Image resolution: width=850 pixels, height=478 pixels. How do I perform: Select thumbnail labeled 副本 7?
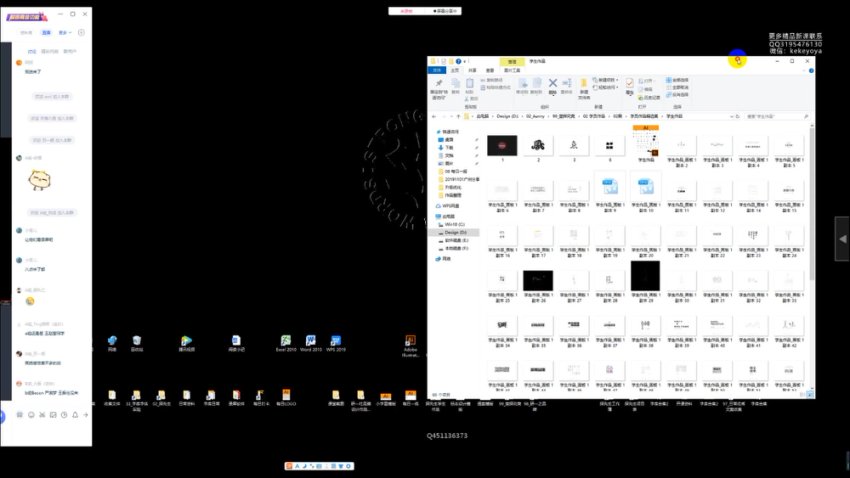pos(538,196)
